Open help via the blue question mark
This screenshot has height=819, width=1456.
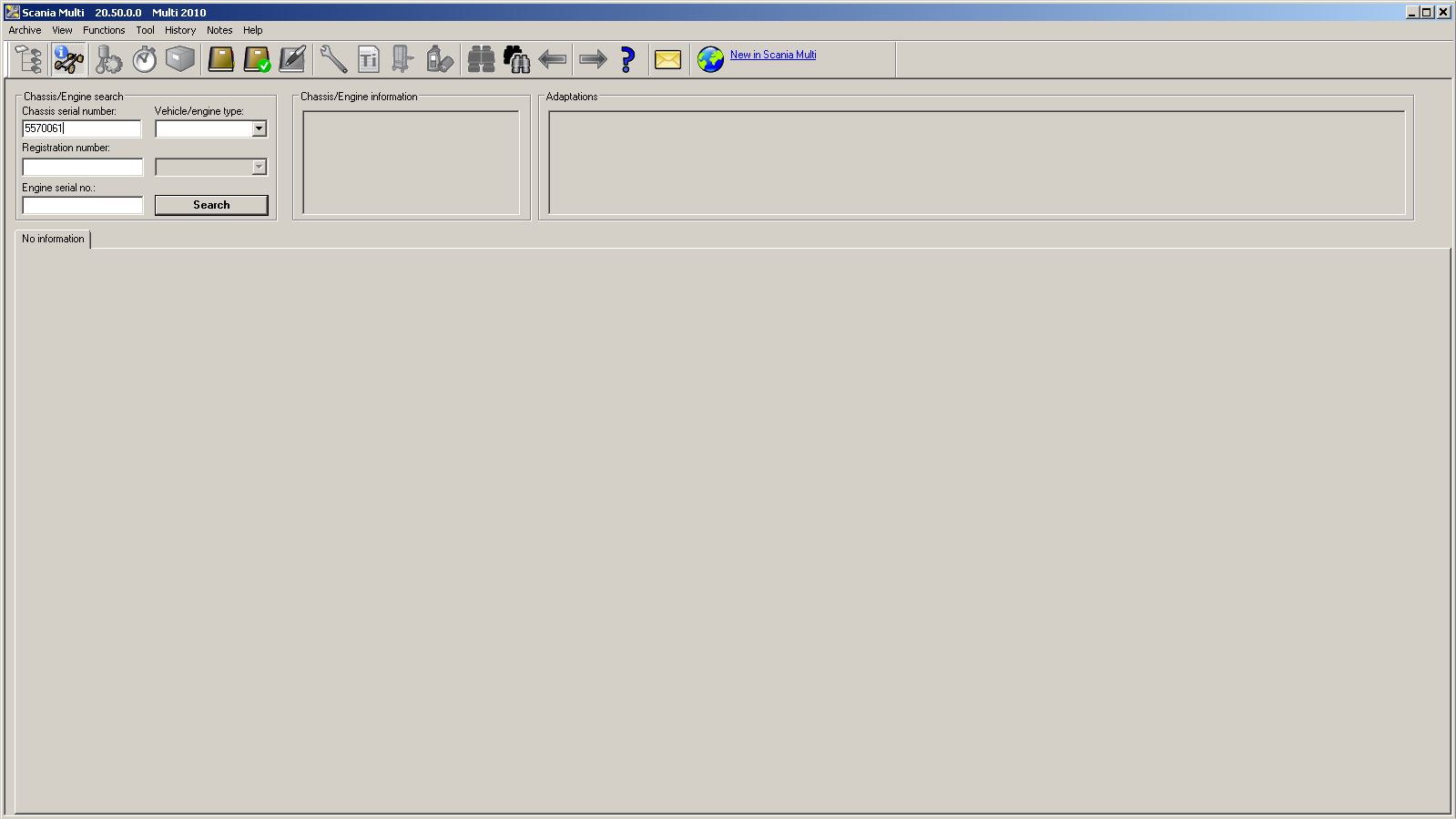pyautogui.click(x=627, y=59)
